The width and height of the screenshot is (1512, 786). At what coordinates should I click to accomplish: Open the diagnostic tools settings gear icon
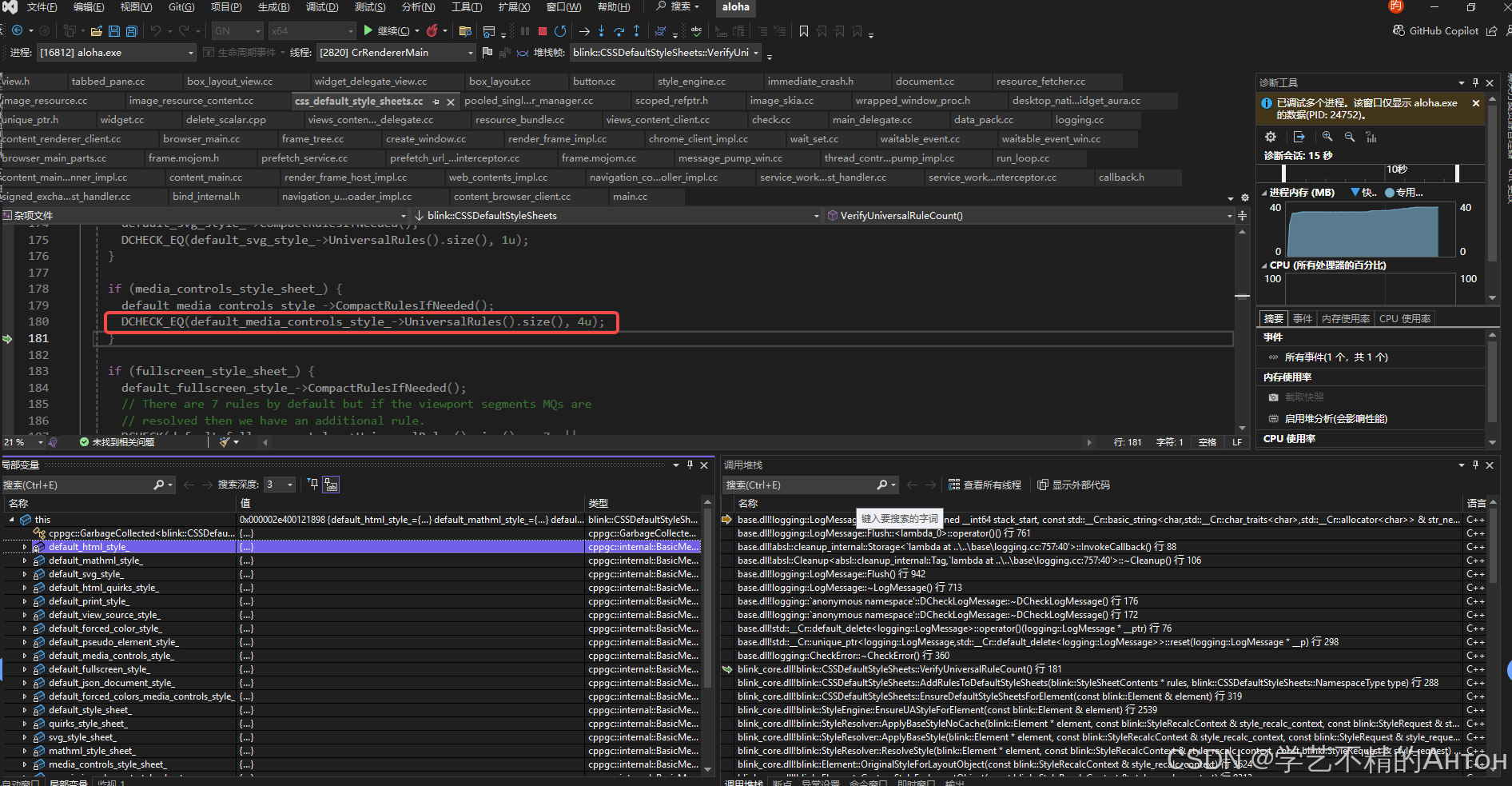point(1271,137)
